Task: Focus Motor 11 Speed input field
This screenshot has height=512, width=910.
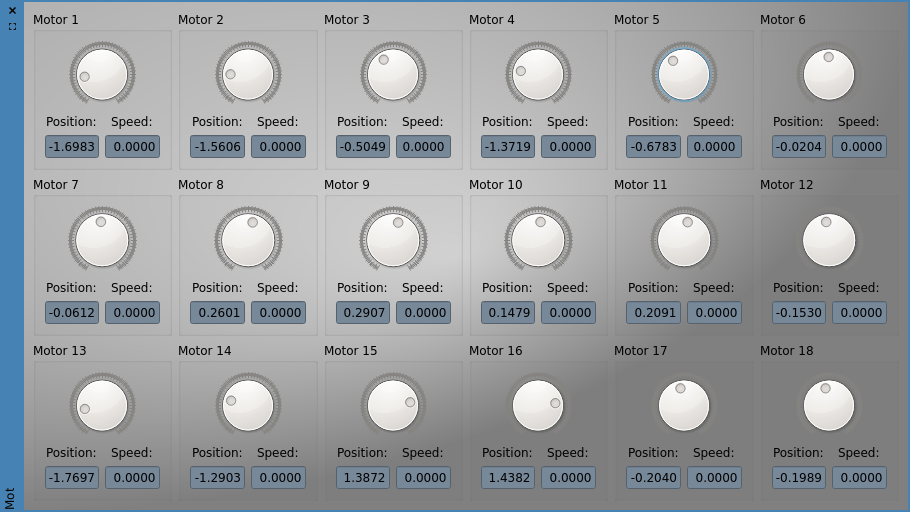Action: point(714,312)
